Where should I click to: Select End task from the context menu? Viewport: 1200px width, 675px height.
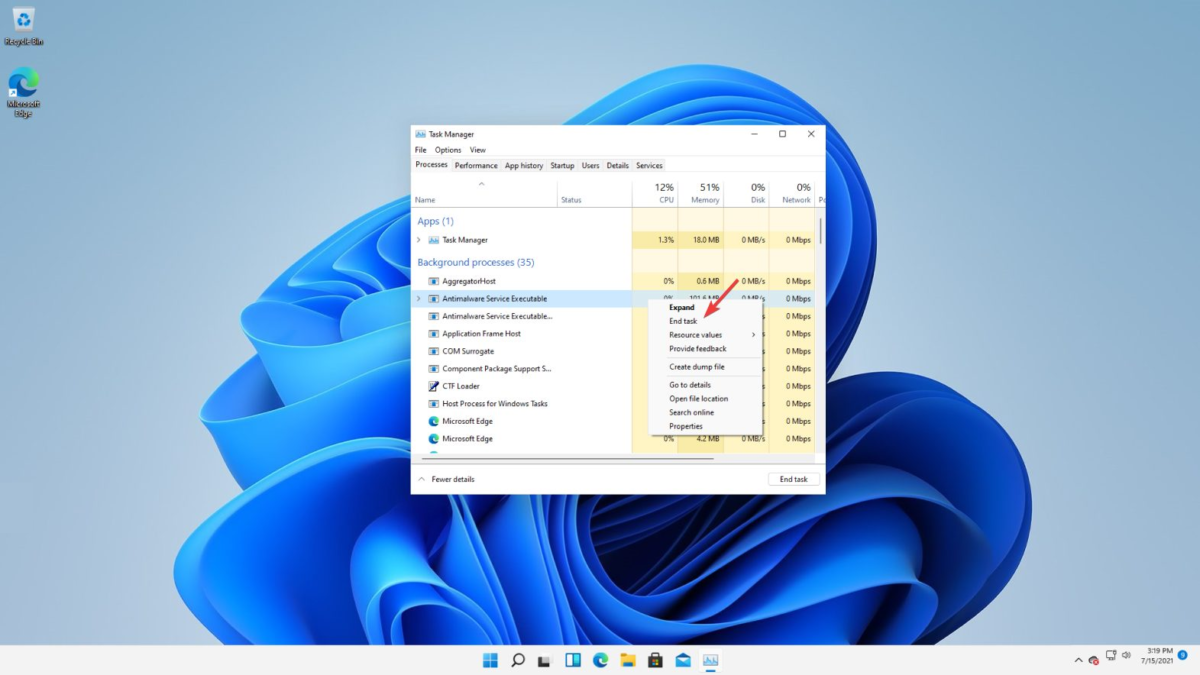point(682,321)
